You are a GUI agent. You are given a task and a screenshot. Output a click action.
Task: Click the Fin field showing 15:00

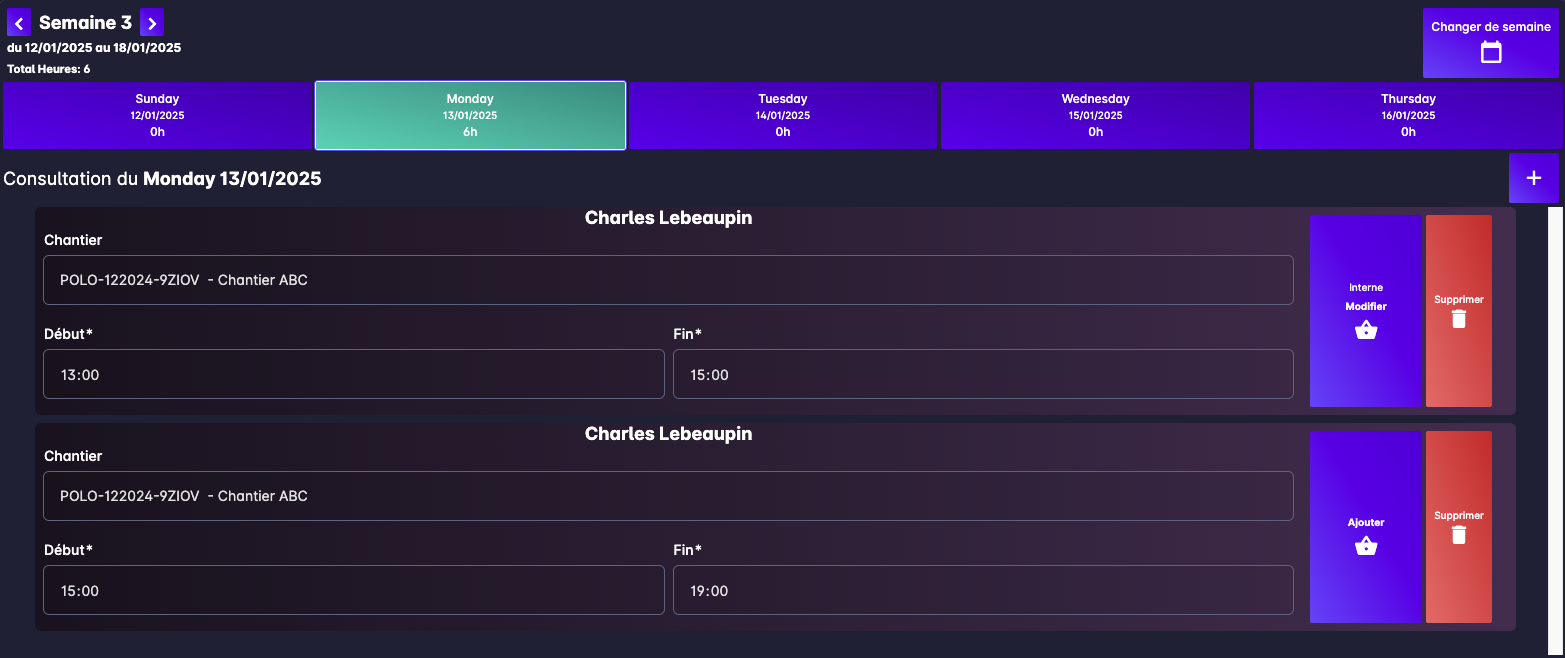point(982,374)
